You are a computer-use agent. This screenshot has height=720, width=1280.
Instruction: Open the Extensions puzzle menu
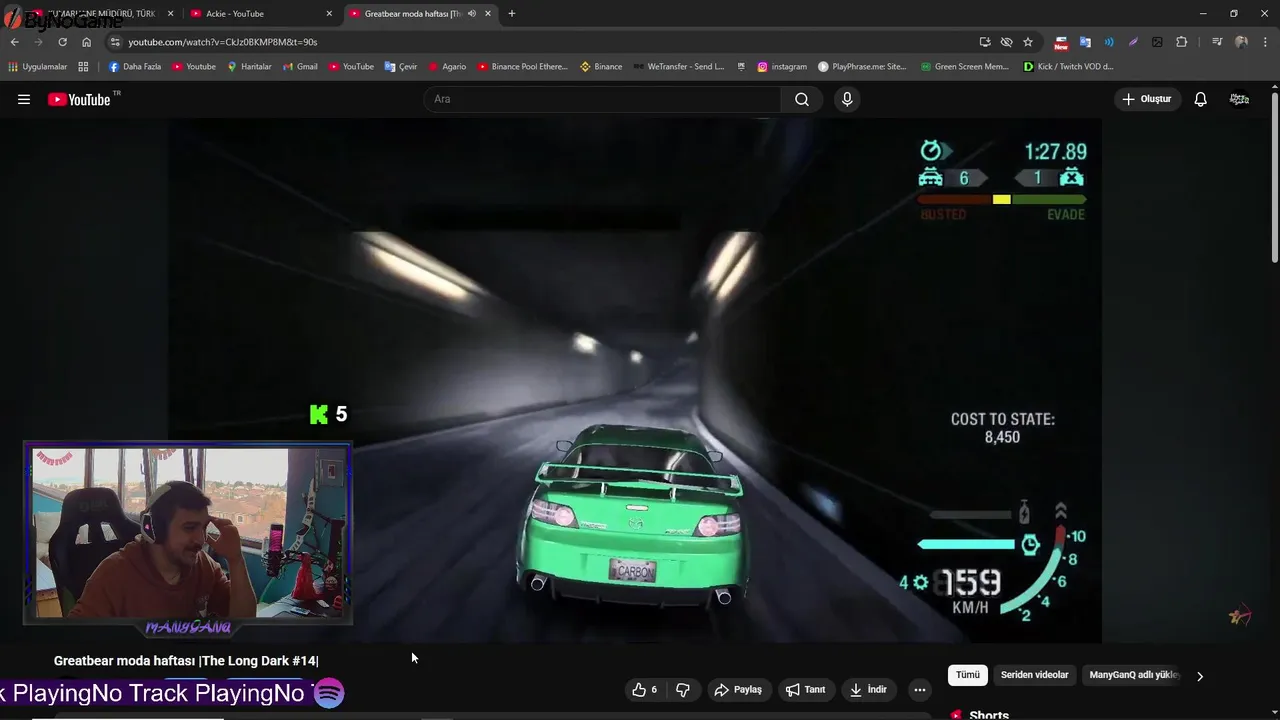(1181, 42)
